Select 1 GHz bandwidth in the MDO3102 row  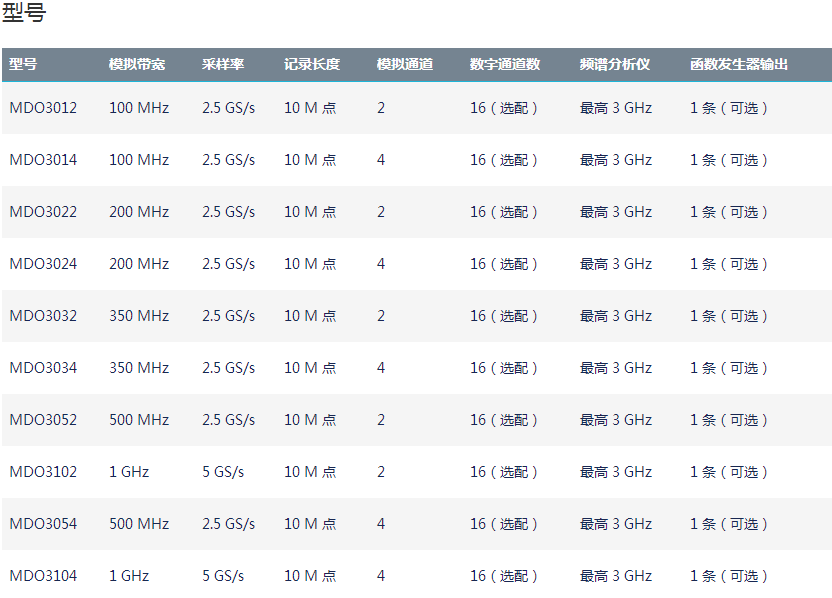[129, 472]
